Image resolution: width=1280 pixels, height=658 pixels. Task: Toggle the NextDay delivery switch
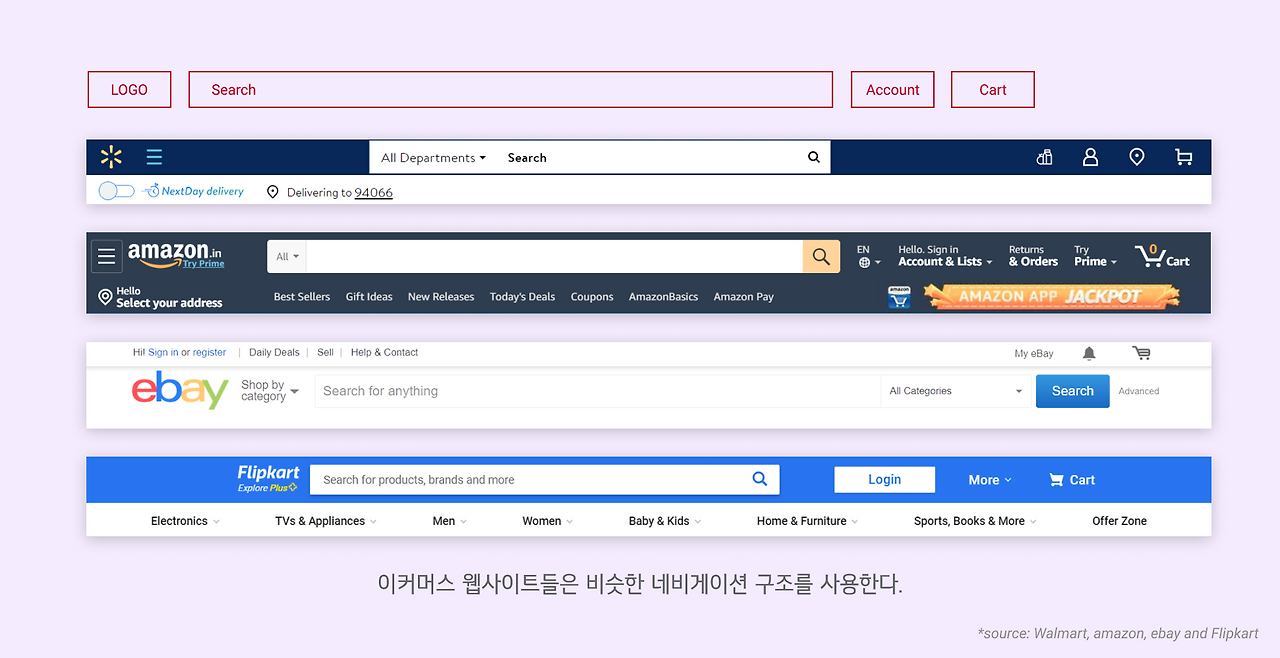116,191
